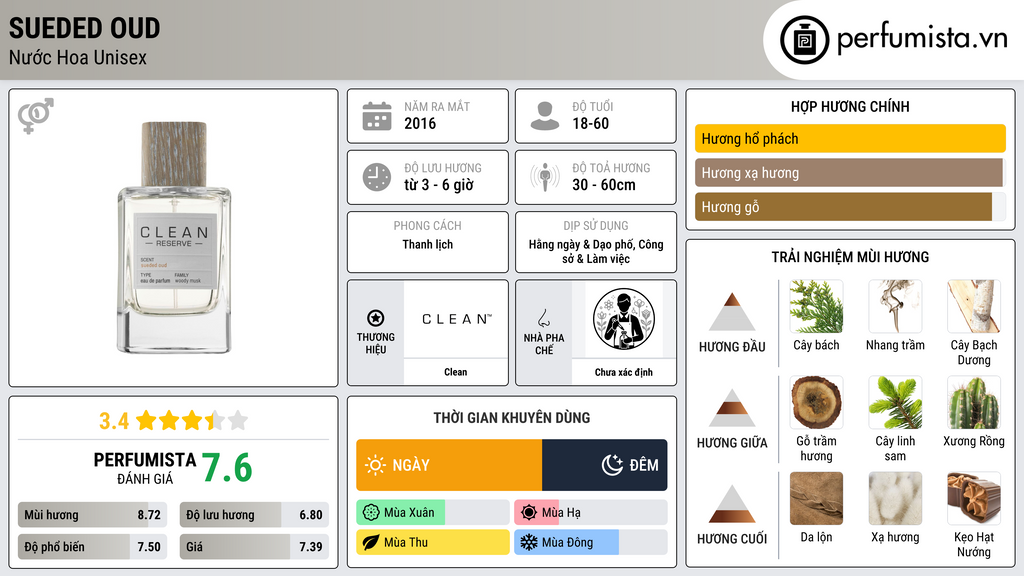Click the Hương cuối pyramid icon
Image resolution: width=1024 pixels, height=576 pixels.
732,504
